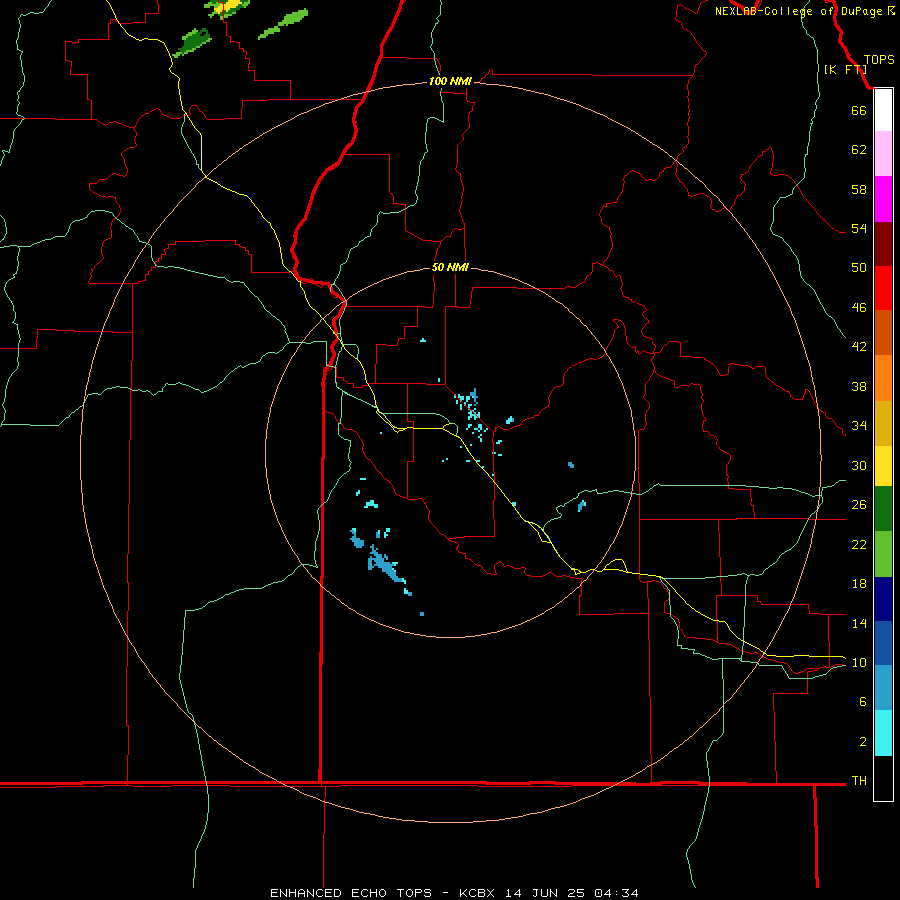Click the 30 legend value

tap(859, 465)
